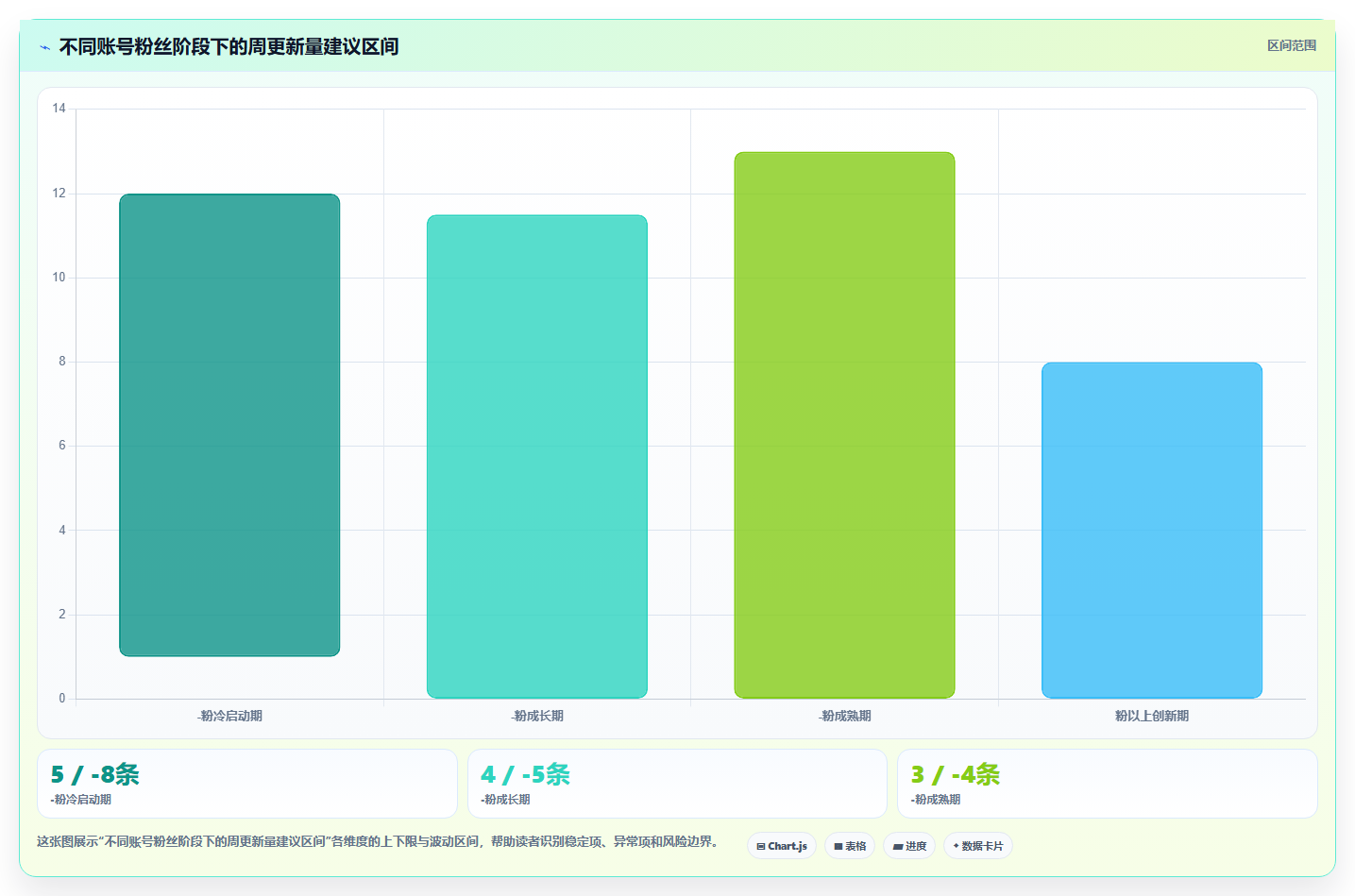This screenshot has height=896, width=1355.
Task: Click the y-axis value 12
Action: (x=59, y=193)
